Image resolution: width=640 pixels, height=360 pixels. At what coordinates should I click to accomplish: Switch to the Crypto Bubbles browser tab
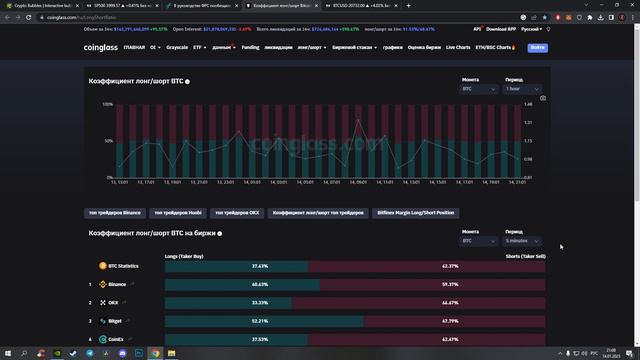tap(41, 6)
